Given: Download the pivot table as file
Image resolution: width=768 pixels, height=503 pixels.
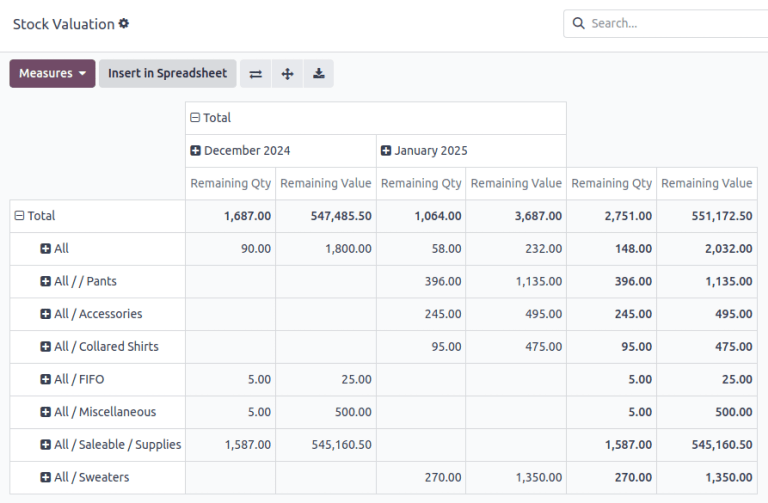Looking at the screenshot, I should tap(318, 74).
